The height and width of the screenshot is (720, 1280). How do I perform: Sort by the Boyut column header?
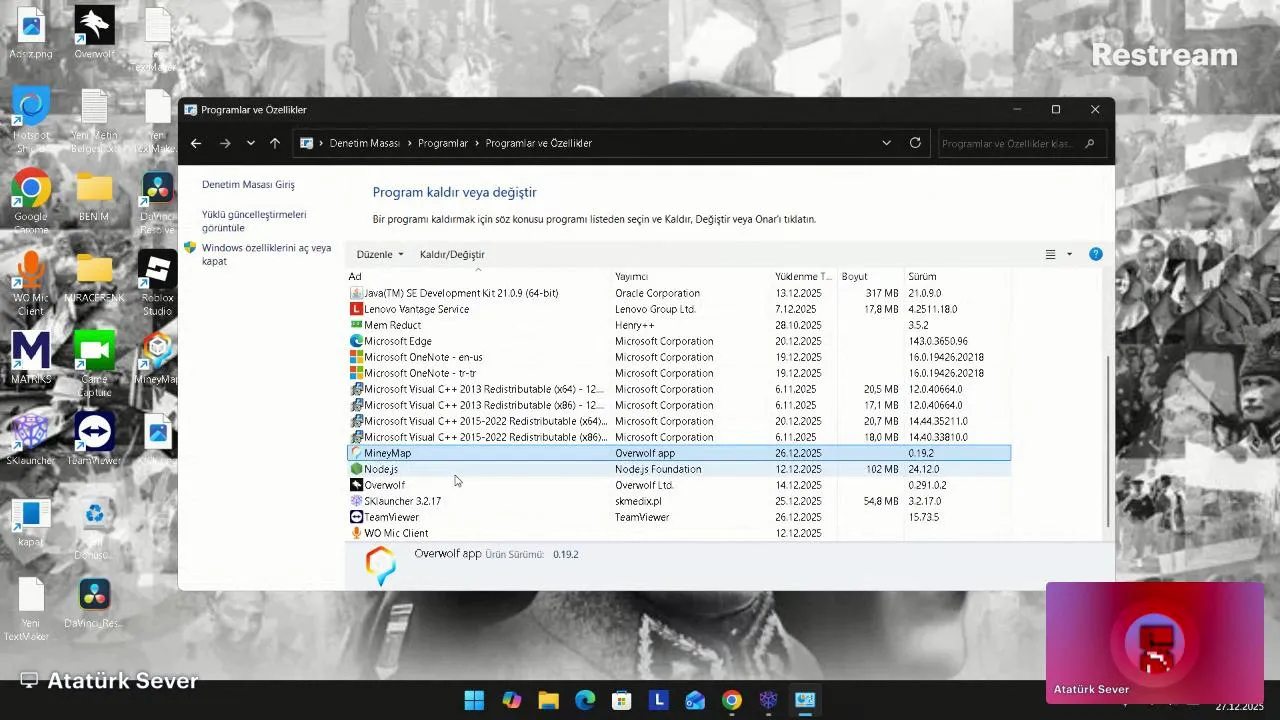pos(870,276)
